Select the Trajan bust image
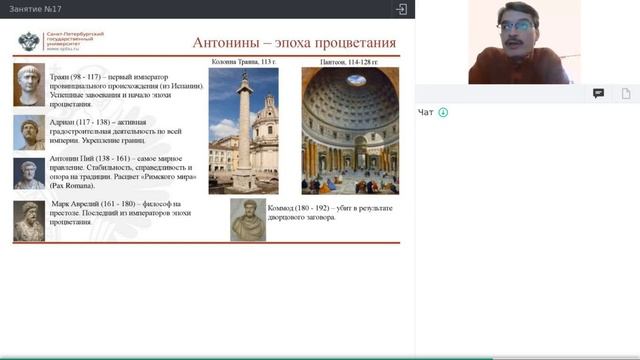640x360 pixels. [29, 85]
